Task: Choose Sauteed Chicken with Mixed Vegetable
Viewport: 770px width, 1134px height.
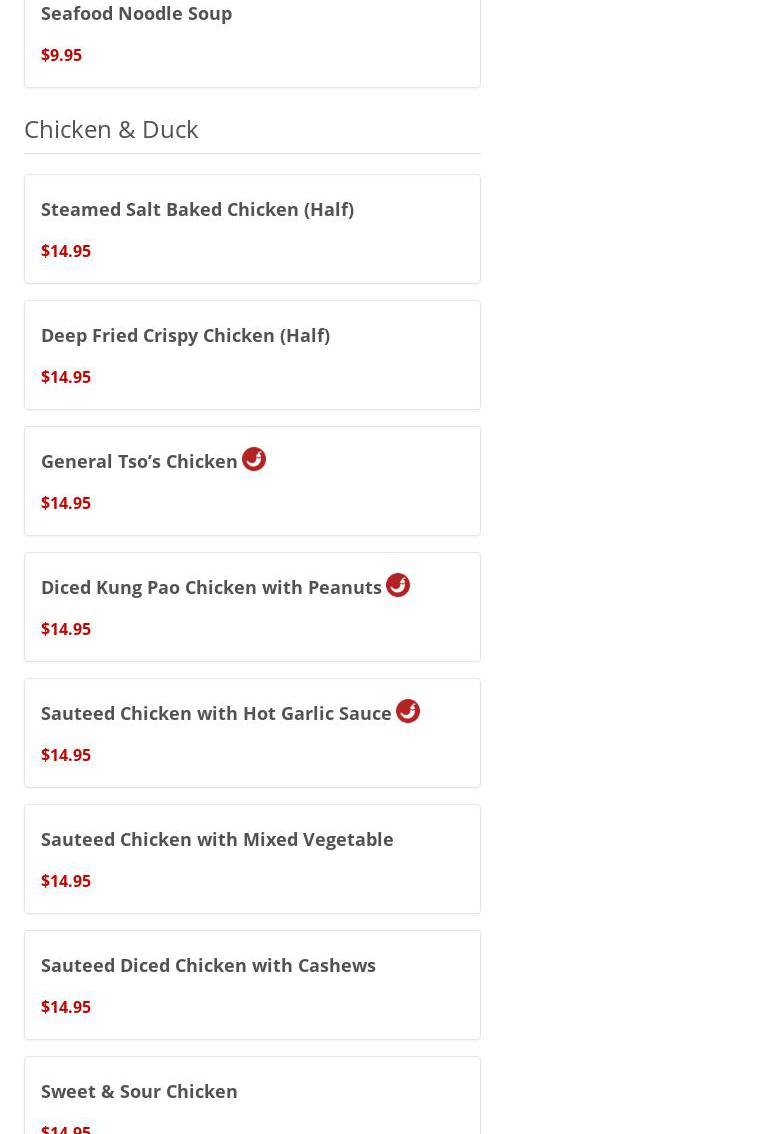Action: point(217,839)
